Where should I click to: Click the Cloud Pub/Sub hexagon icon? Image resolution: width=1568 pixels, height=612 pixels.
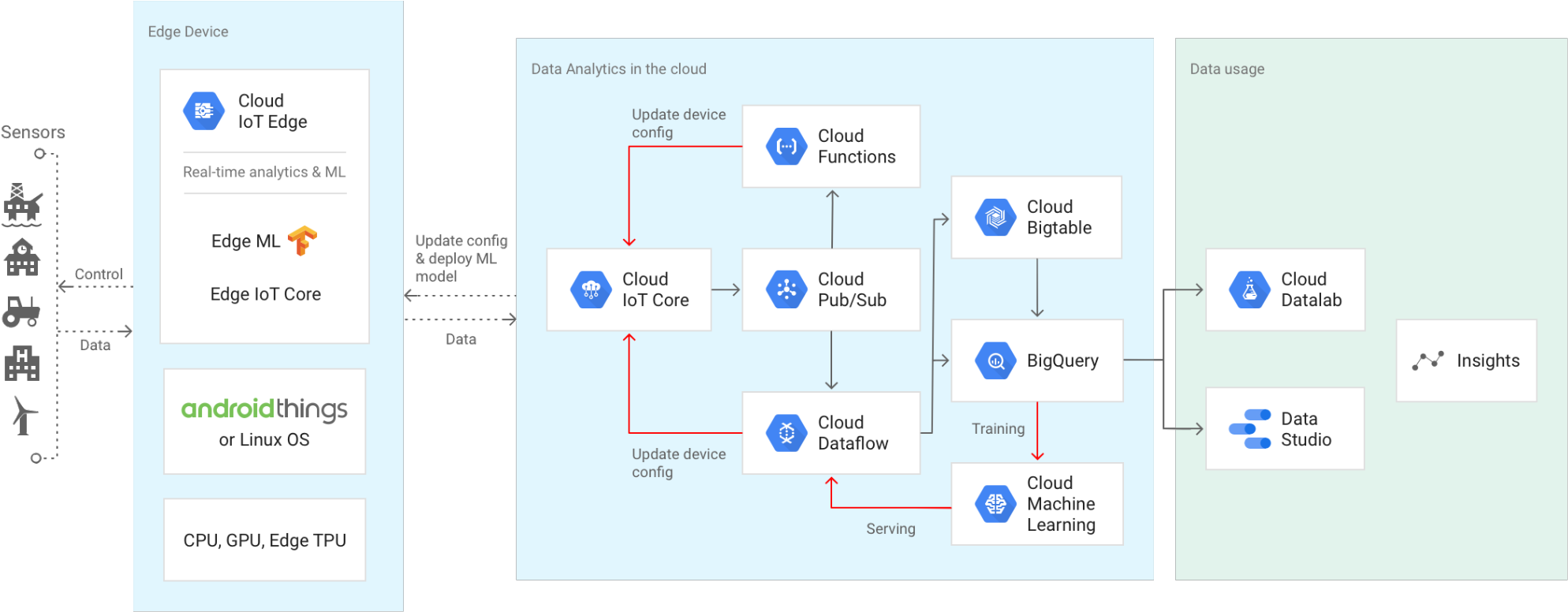coord(786,290)
